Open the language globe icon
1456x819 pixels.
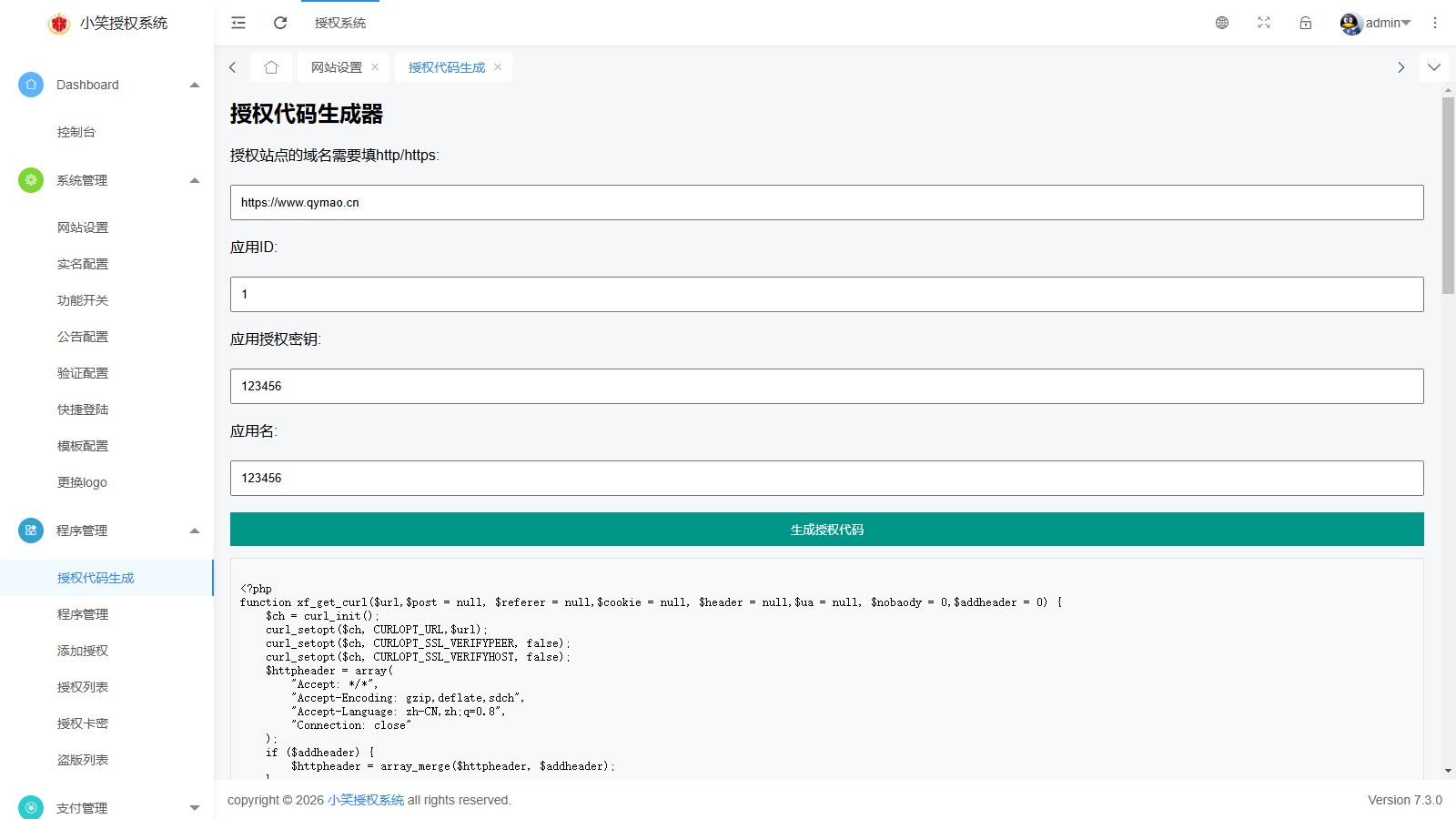1222,23
